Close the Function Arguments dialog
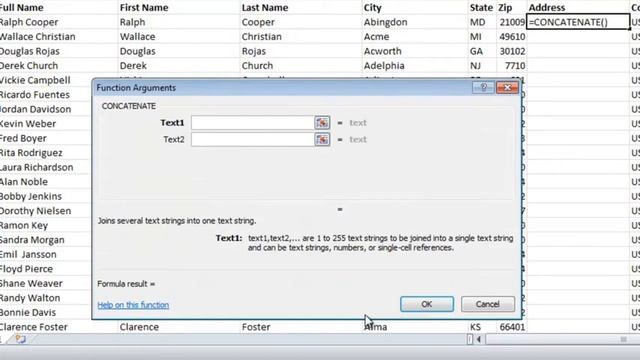 [507, 87]
